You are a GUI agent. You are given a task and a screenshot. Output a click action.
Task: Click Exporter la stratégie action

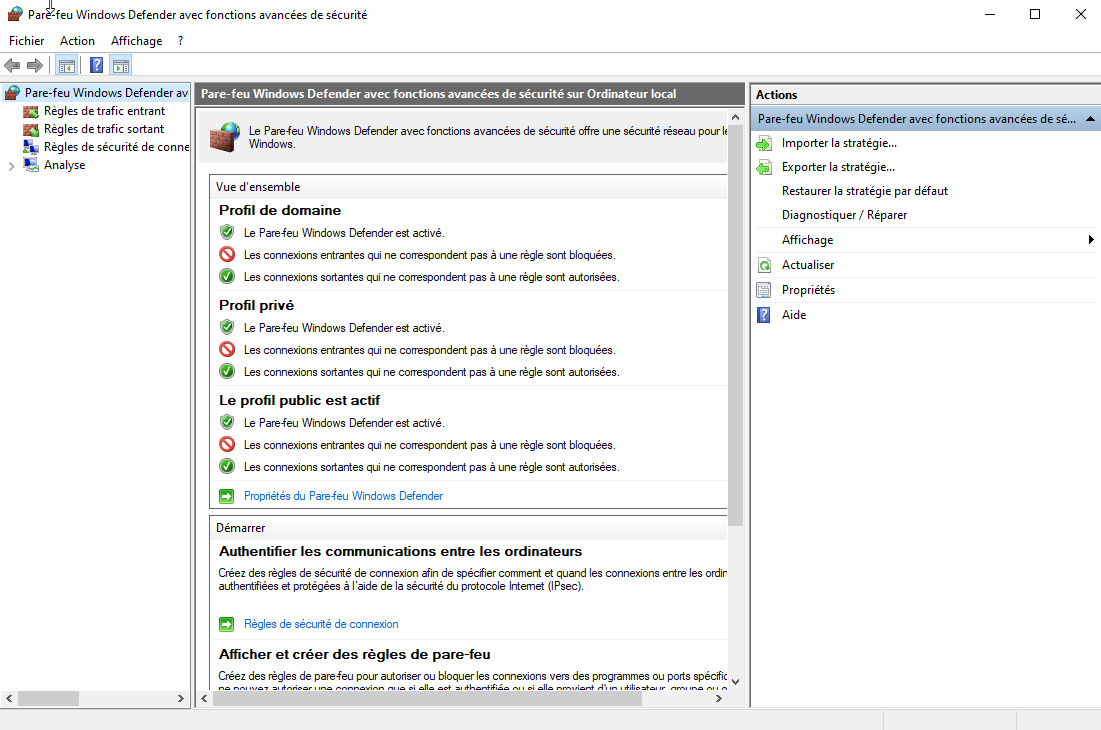(x=838, y=167)
